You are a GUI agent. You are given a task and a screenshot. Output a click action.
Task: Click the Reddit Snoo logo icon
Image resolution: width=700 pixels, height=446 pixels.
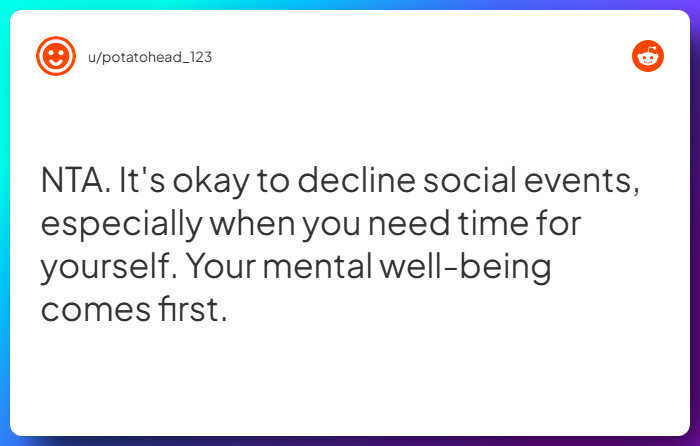647,57
